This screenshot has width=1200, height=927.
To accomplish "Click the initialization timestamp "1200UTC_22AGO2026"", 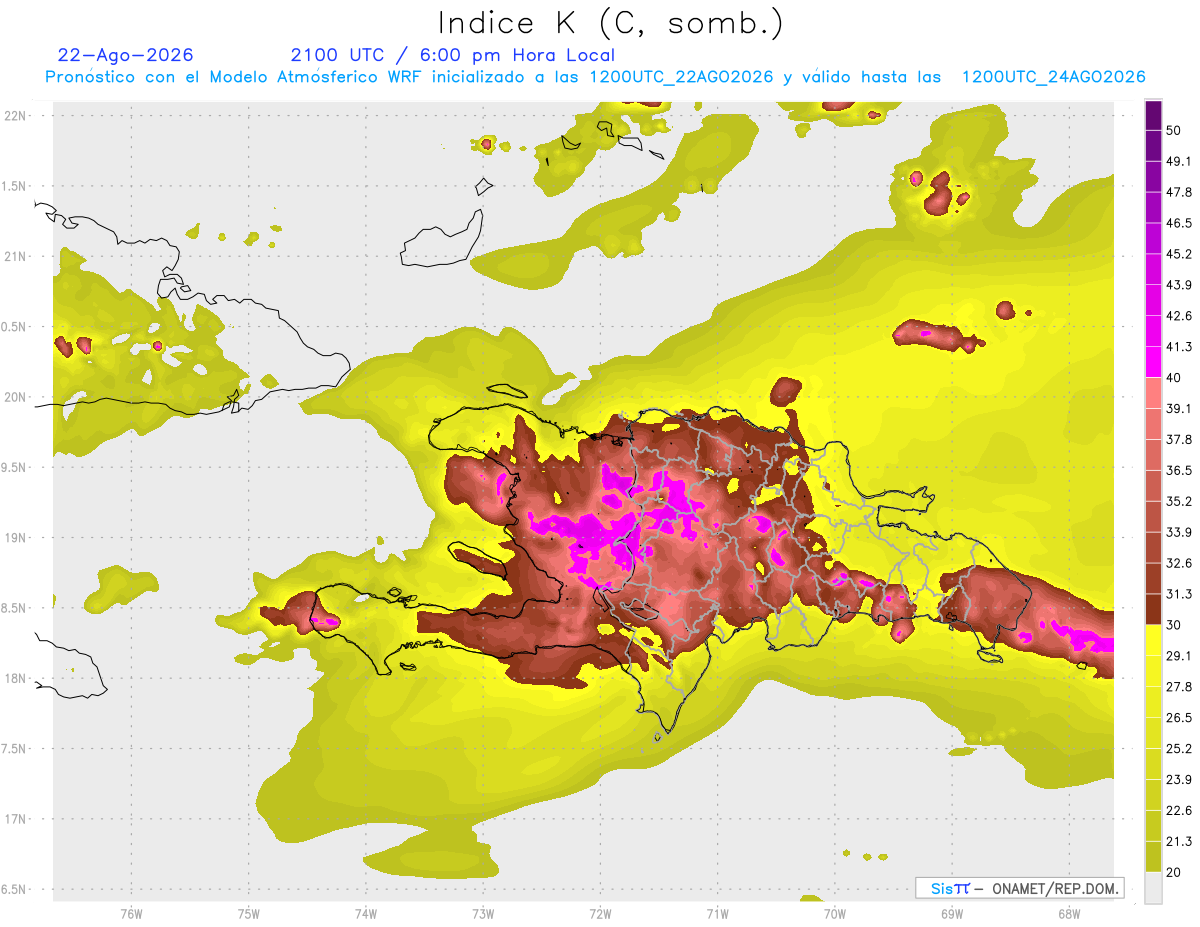I will click(x=682, y=77).
